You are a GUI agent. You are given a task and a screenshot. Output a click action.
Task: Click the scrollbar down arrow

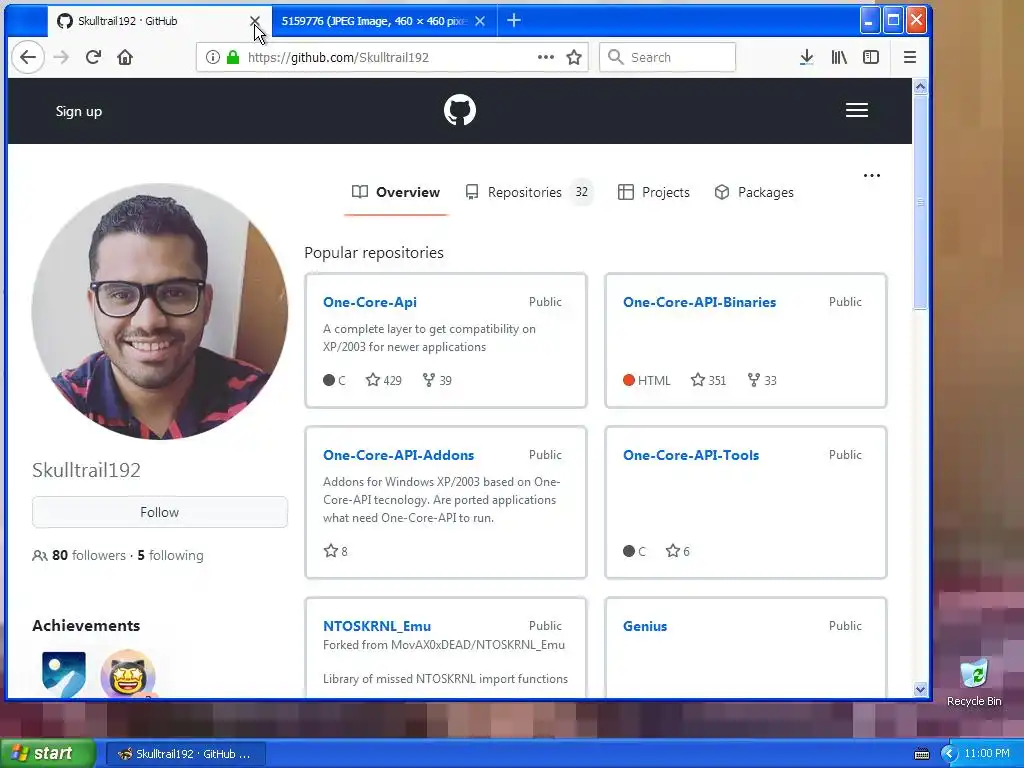pos(920,690)
